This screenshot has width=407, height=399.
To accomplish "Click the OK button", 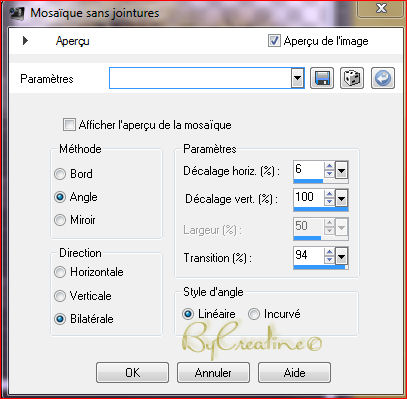I will click(x=133, y=372).
